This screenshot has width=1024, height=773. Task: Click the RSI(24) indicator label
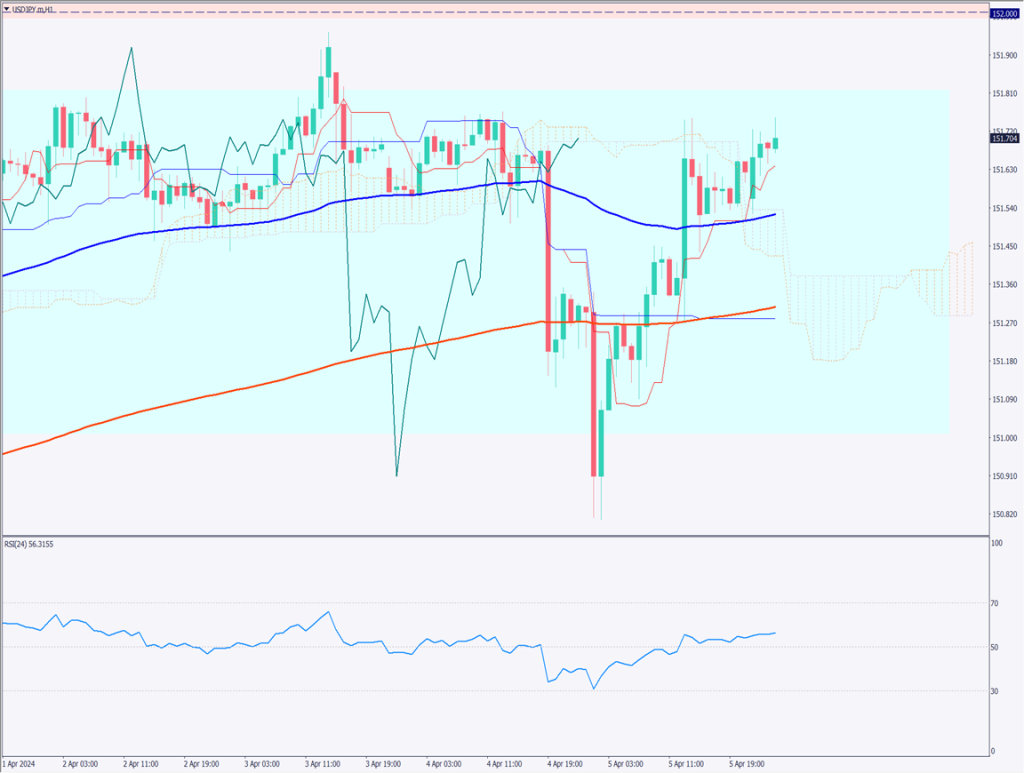[x=32, y=542]
